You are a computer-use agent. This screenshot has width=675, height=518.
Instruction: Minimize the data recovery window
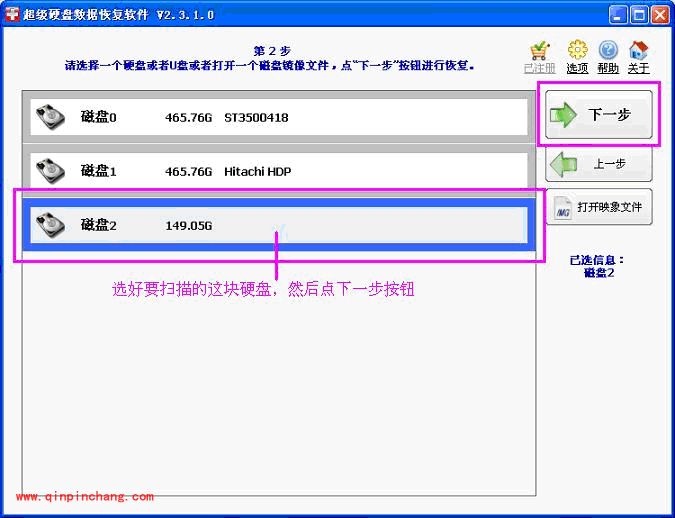coord(617,15)
